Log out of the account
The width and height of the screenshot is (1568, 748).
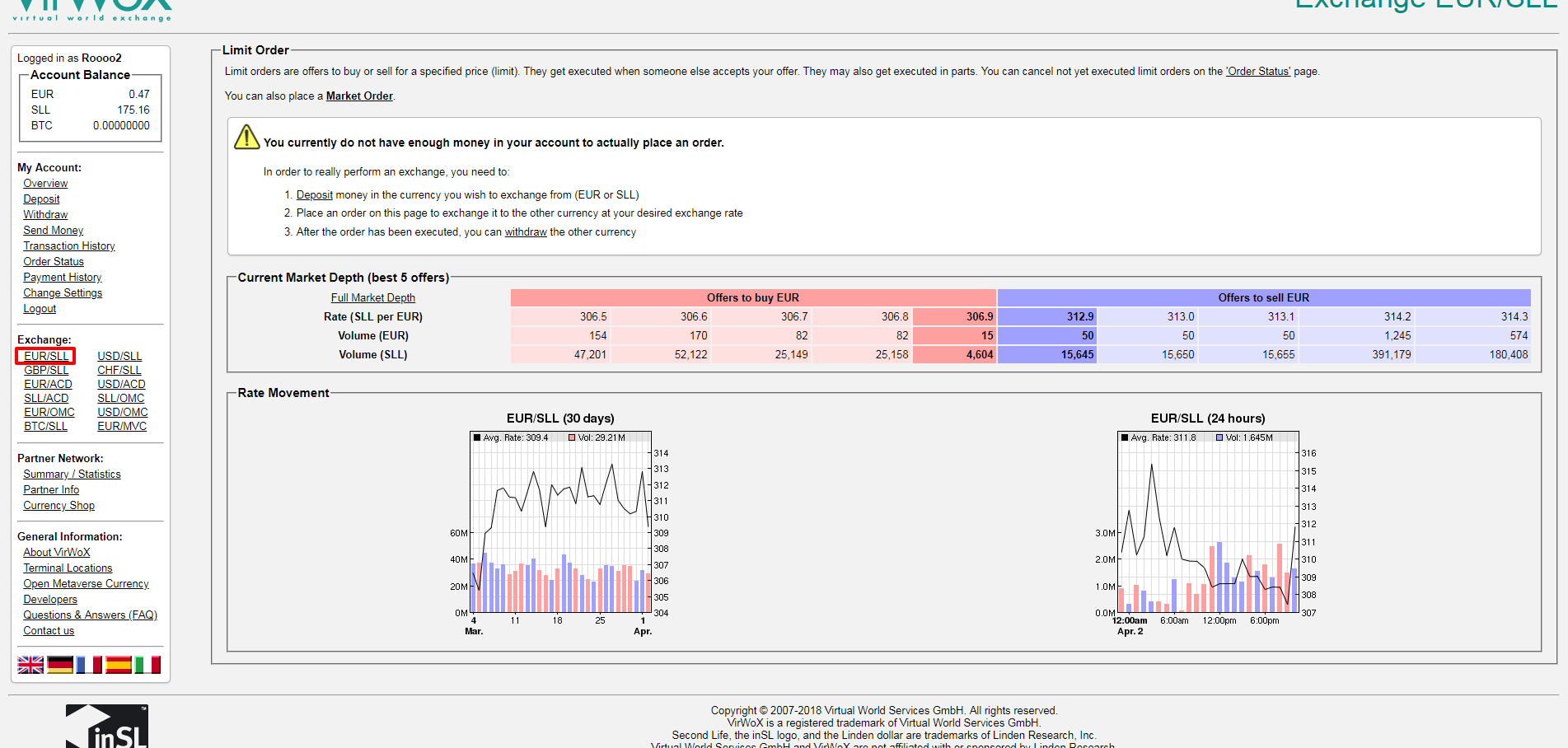[x=40, y=309]
